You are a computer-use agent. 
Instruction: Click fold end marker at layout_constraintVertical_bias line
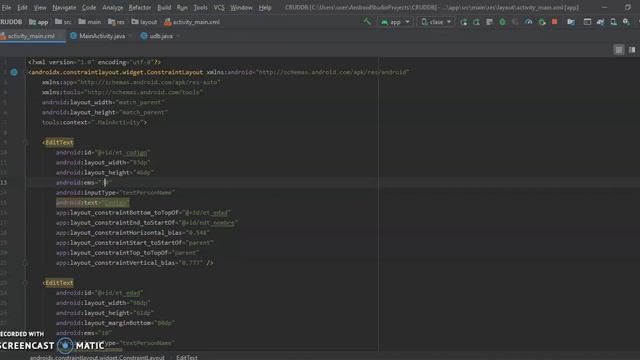click(25, 263)
